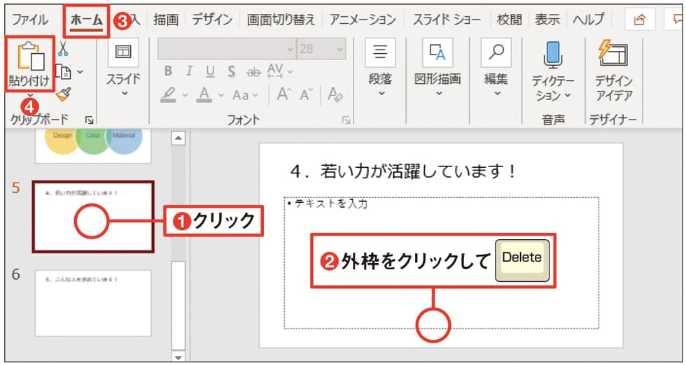Open Clipboard group dialog launcher
This screenshot has height=365, width=686.
[89, 119]
